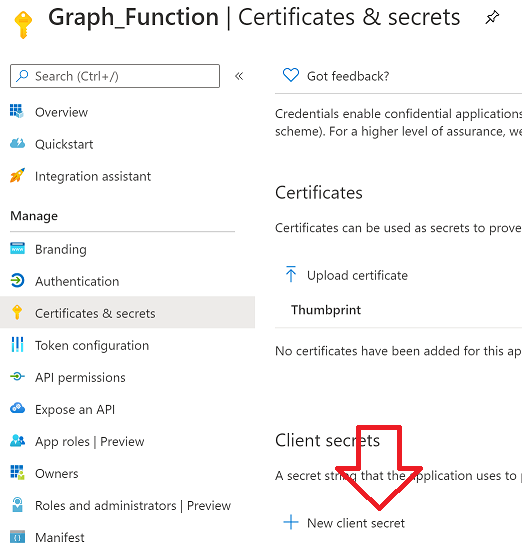Open the Got feedback? link
This screenshot has width=522, height=551.
point(348,76)
